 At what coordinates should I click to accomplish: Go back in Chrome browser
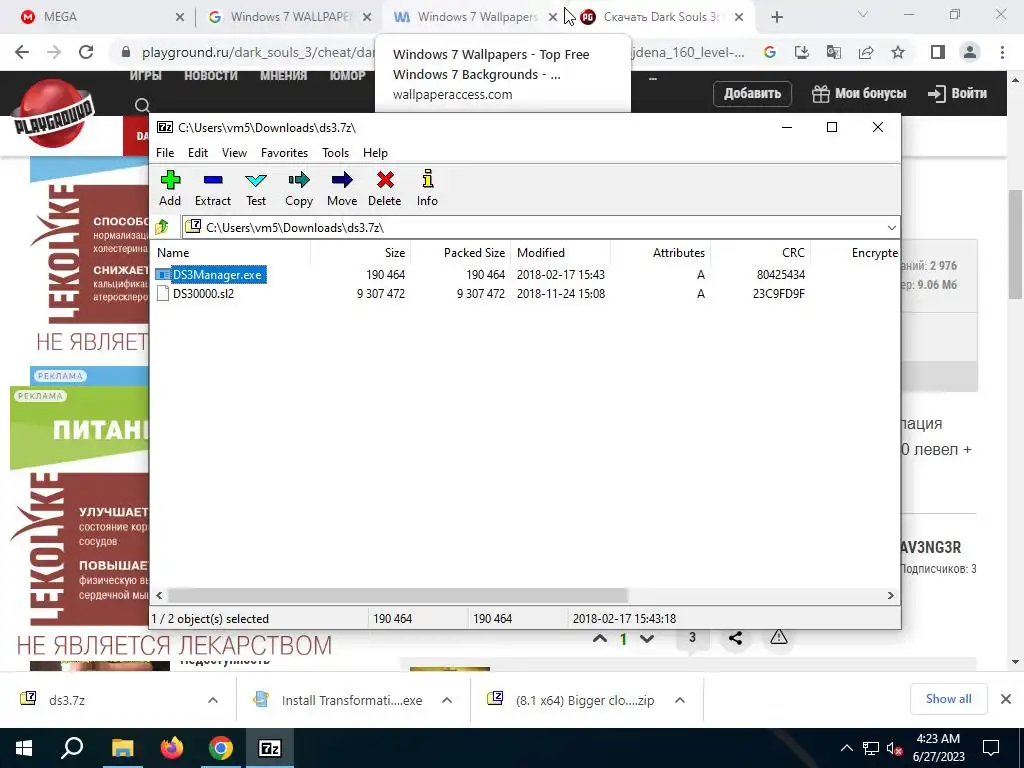pyautogui.click(x=22, y=52)
